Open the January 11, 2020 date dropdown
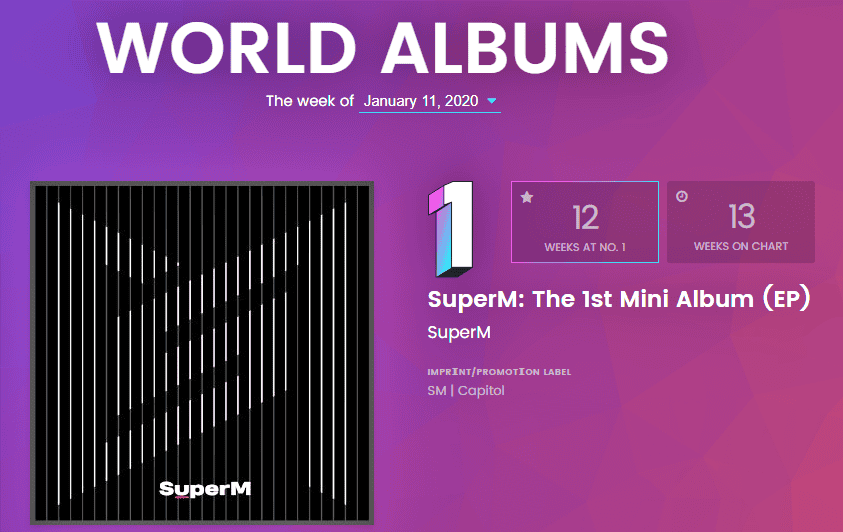Screen dimensions: 843x532 point(421,101)
